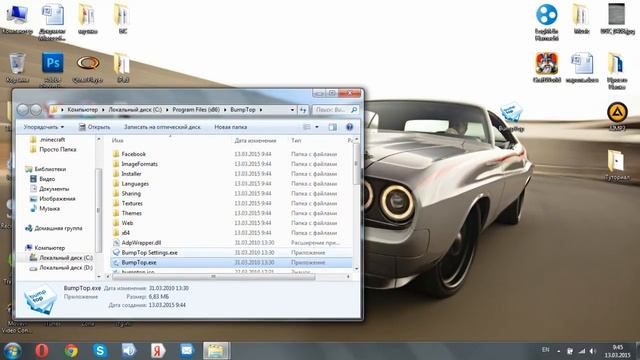Open Skype from the taskbar

(x=100, y=351)
